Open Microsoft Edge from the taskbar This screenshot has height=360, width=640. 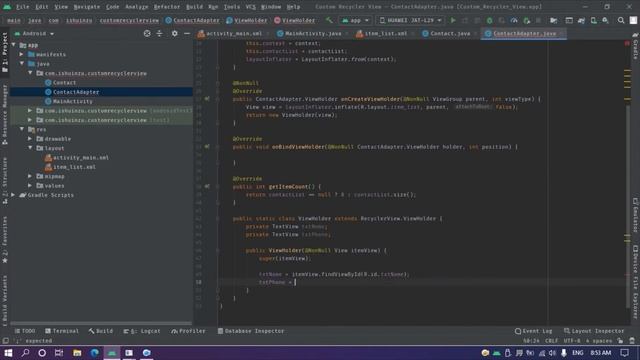(x=95, y=353)
